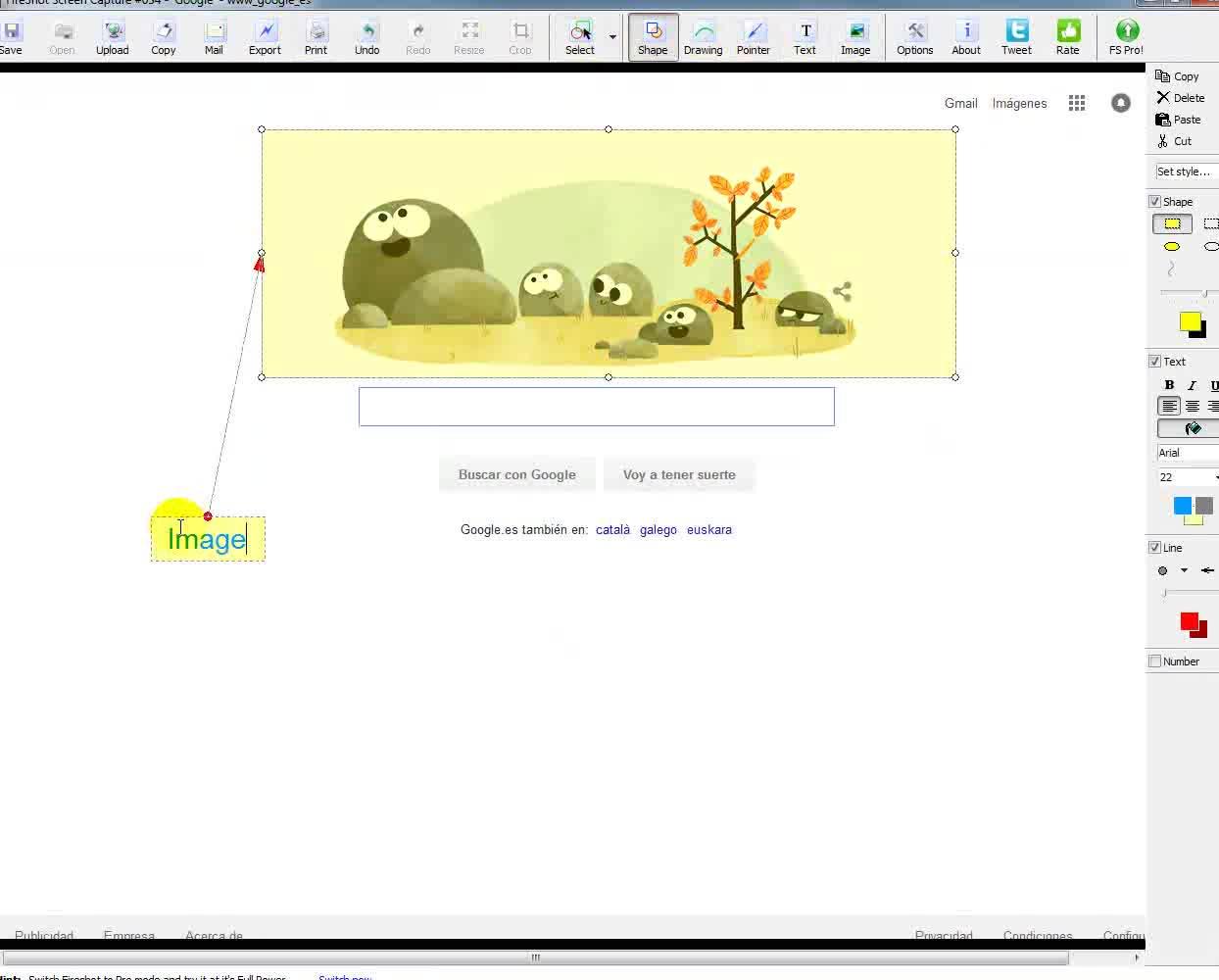Click Voy a tener suerte button
This screenshot has width=1219, height=980.
679,474
